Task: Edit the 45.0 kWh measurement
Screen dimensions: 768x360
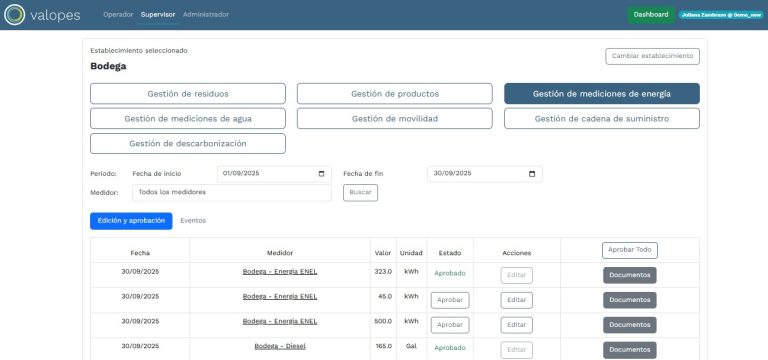Action: [x=516, y=300]
